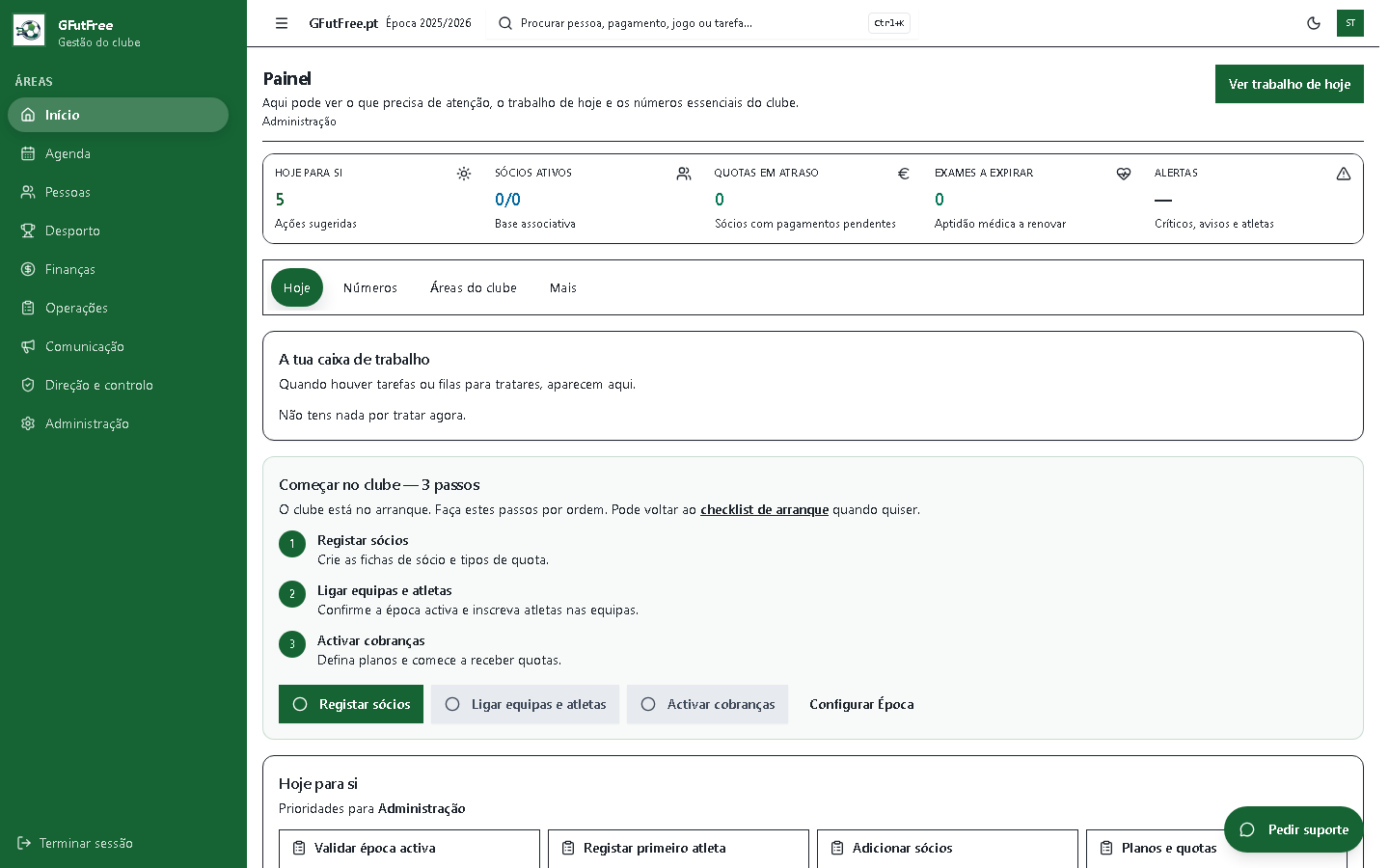Click the euro icon on Quotas em atraso
The height and width of the screenshot is (868, 1389).
[x=904, y=174]
